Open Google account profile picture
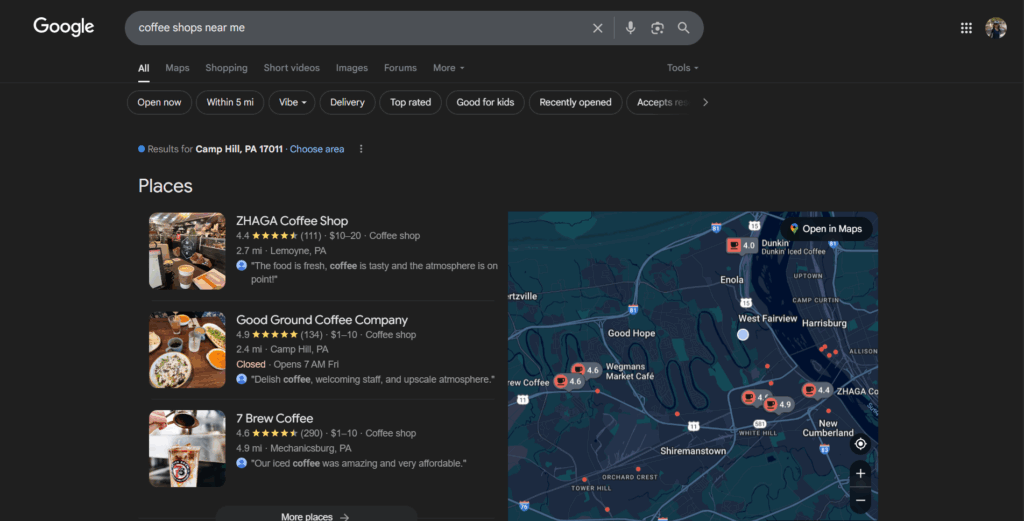 pyautogui.click(x=996, y=27)
